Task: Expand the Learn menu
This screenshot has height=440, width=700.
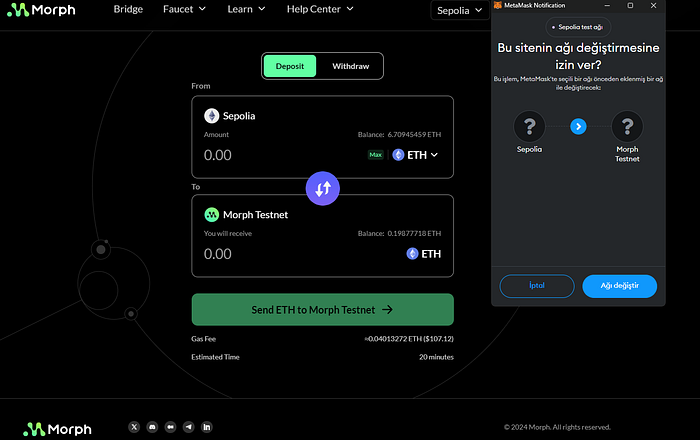Action: [246, 9]
